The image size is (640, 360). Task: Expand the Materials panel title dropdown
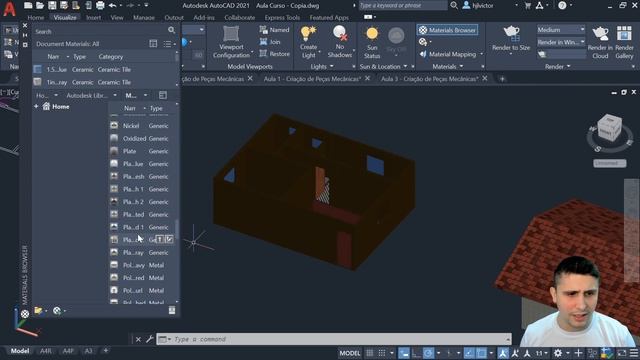[x=448, y=67]
